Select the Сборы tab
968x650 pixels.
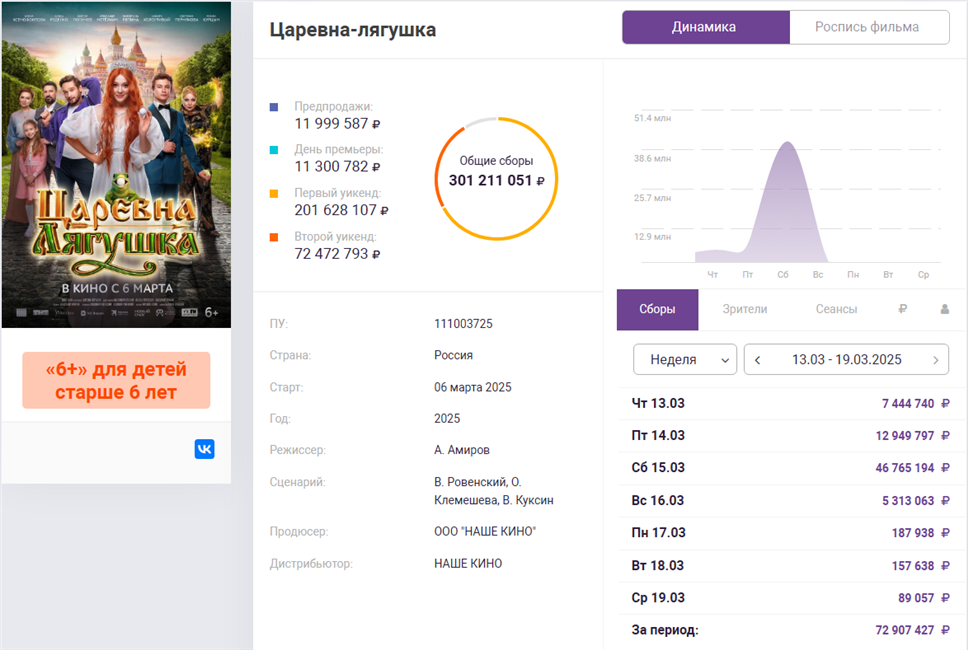click(x=657, y=309)
